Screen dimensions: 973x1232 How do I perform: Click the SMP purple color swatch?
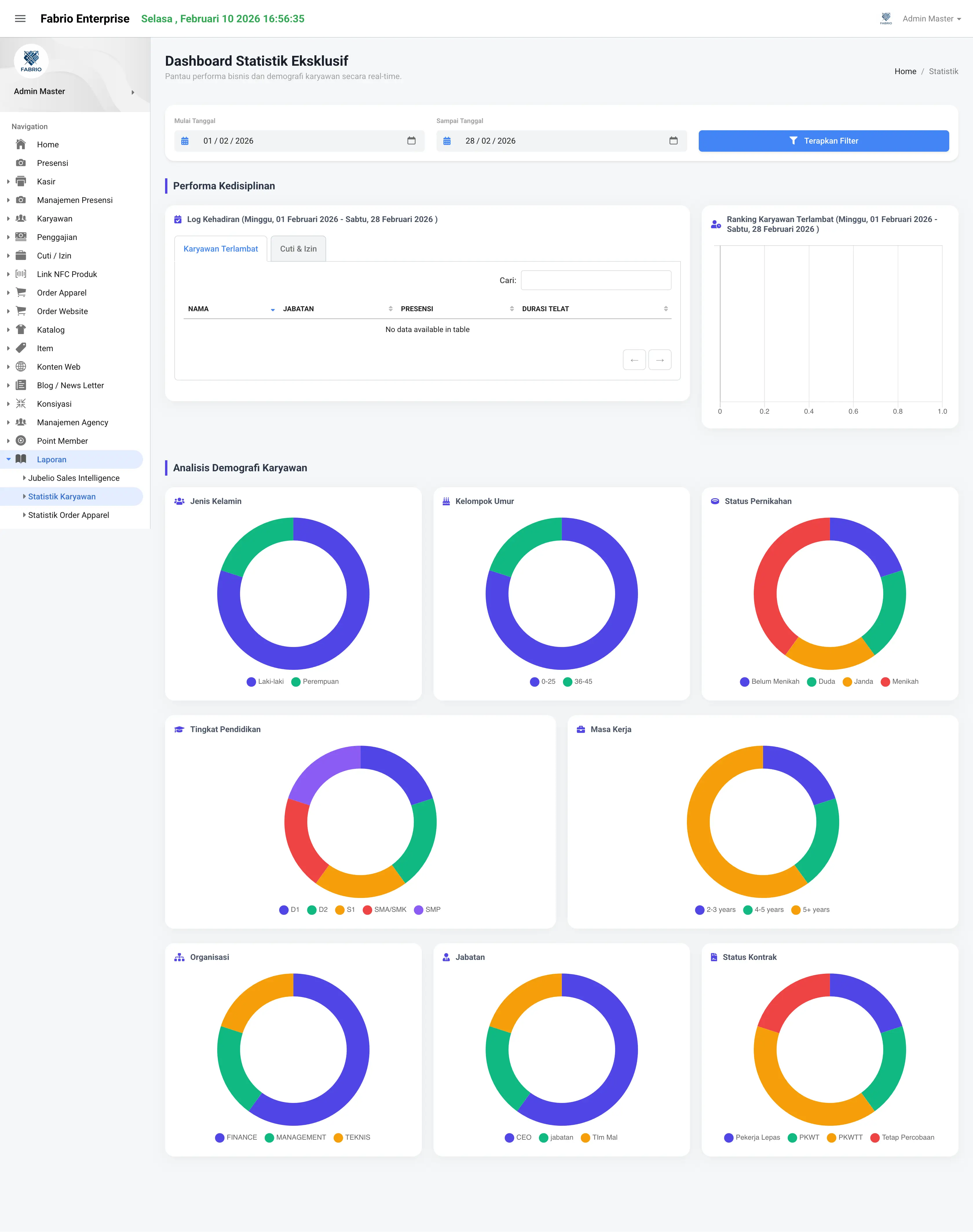(419, 910)
